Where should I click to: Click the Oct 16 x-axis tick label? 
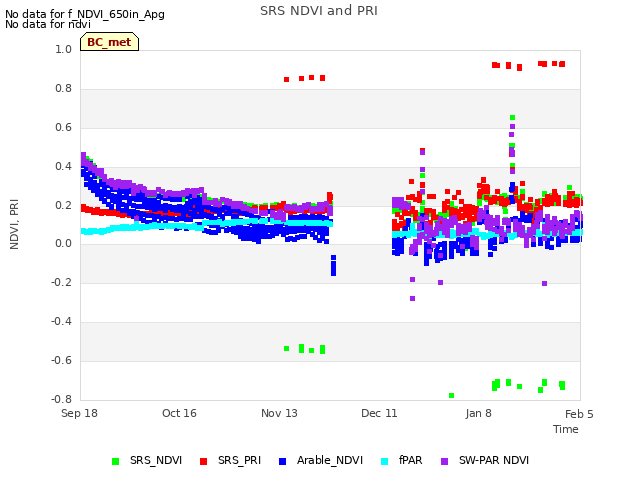click(179, 413)
